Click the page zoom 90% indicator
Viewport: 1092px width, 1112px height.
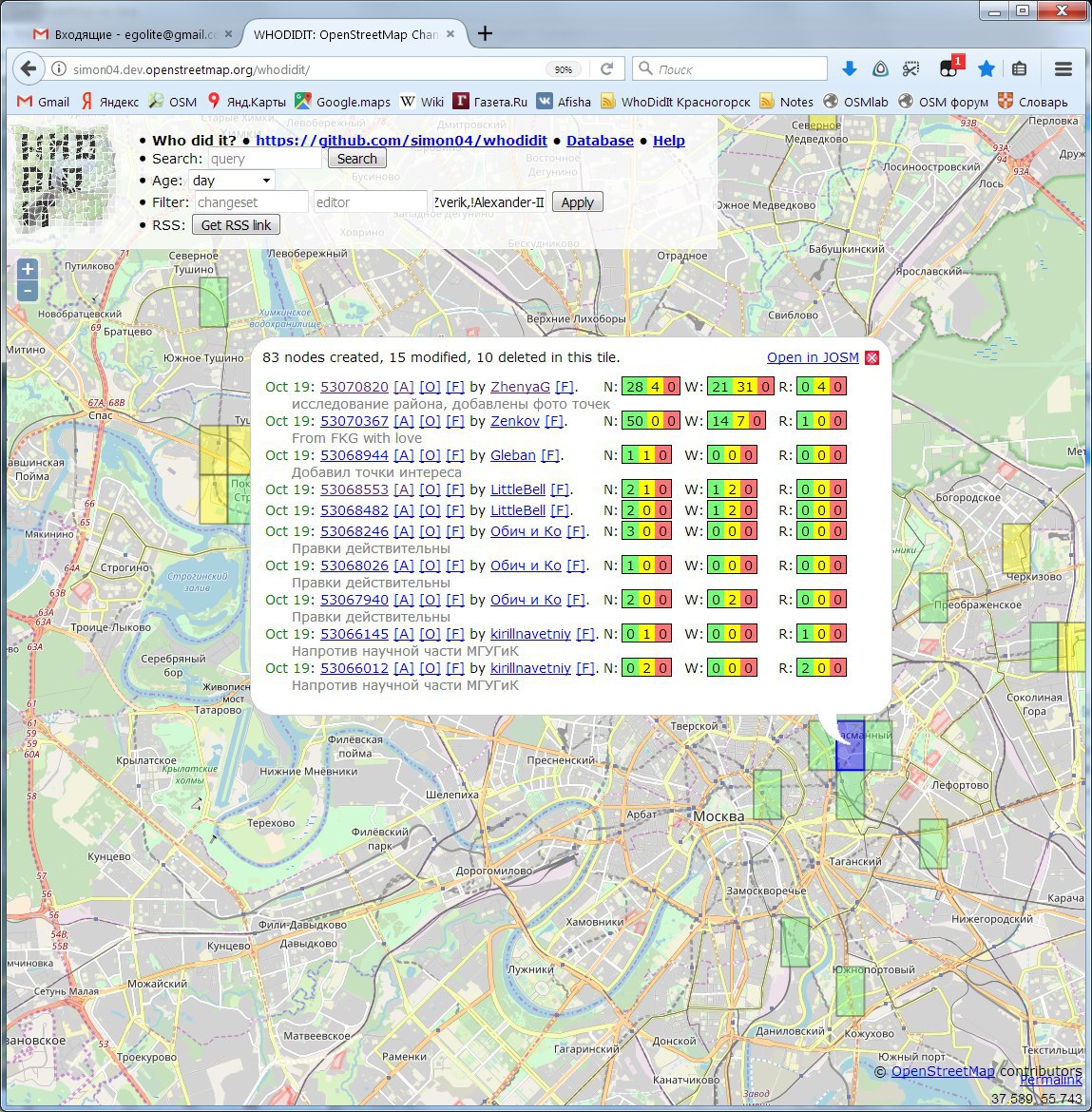pos(563,69)
